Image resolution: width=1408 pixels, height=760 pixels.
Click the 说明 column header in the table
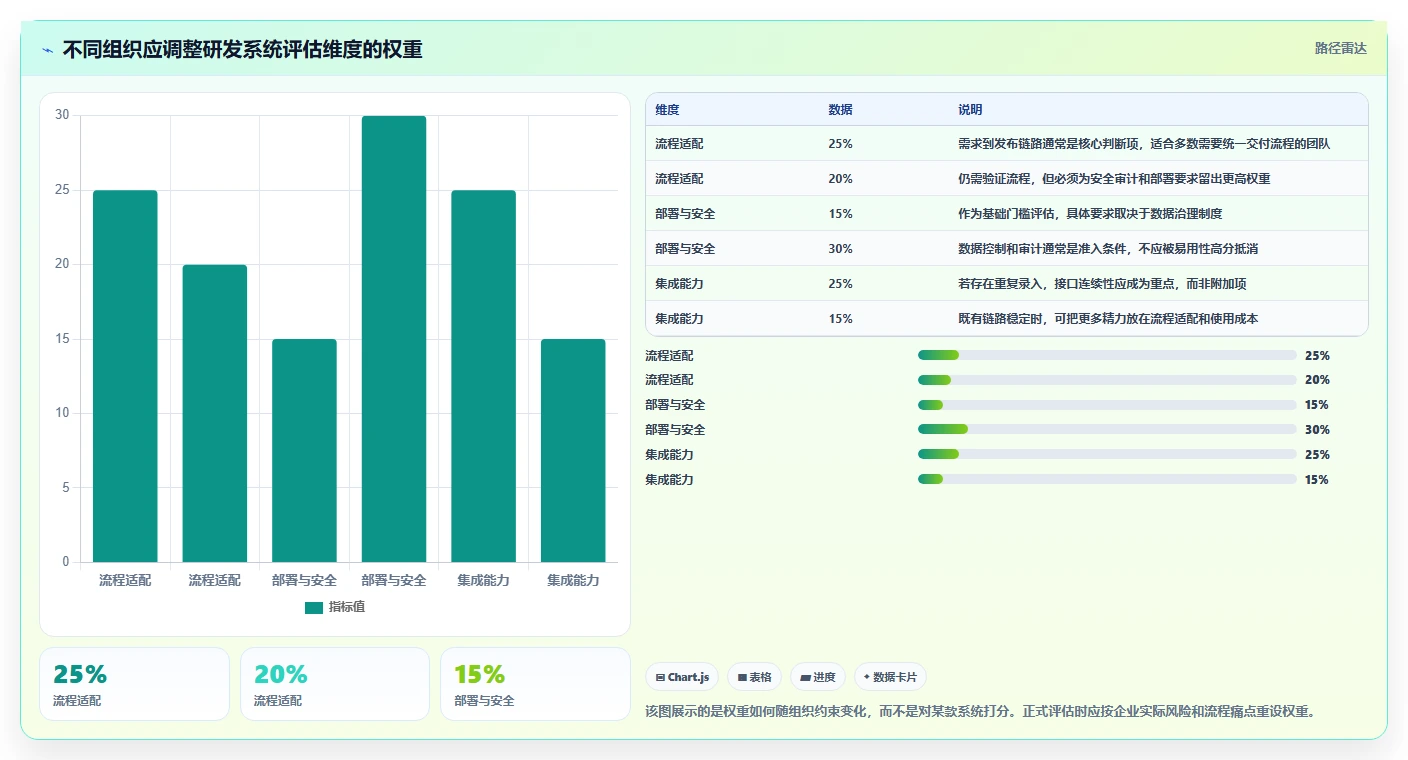(970, 109)
